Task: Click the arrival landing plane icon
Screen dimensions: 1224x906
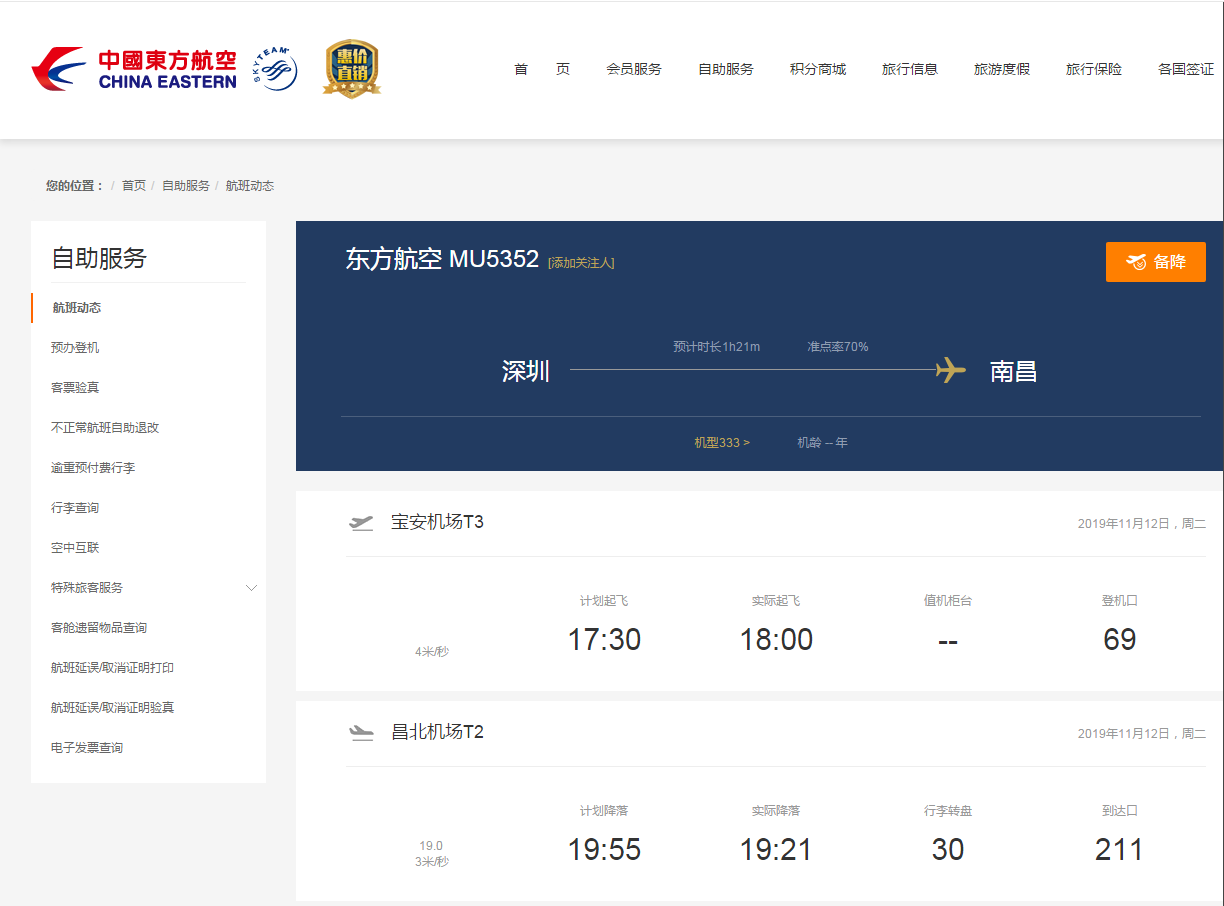Action: click(x=361, y=732)
